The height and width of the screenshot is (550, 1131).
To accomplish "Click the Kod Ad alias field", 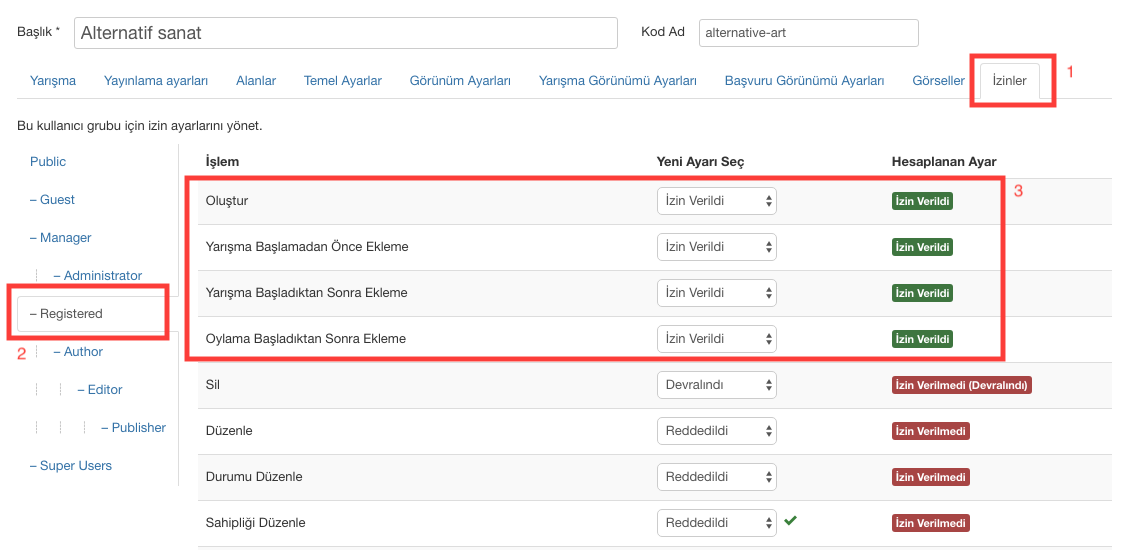I will 808,33.
